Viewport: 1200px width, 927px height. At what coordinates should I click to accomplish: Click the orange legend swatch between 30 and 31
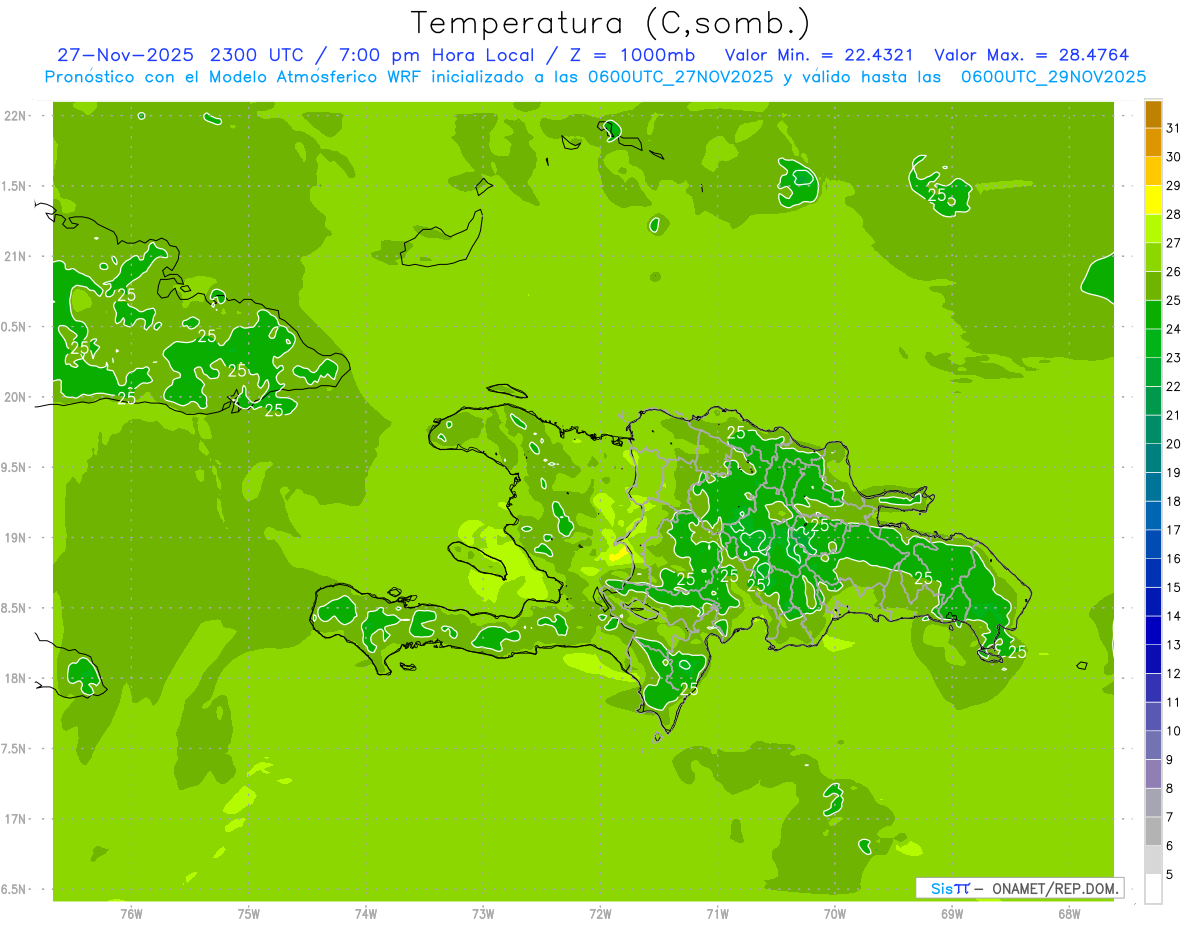[1153, 143]
